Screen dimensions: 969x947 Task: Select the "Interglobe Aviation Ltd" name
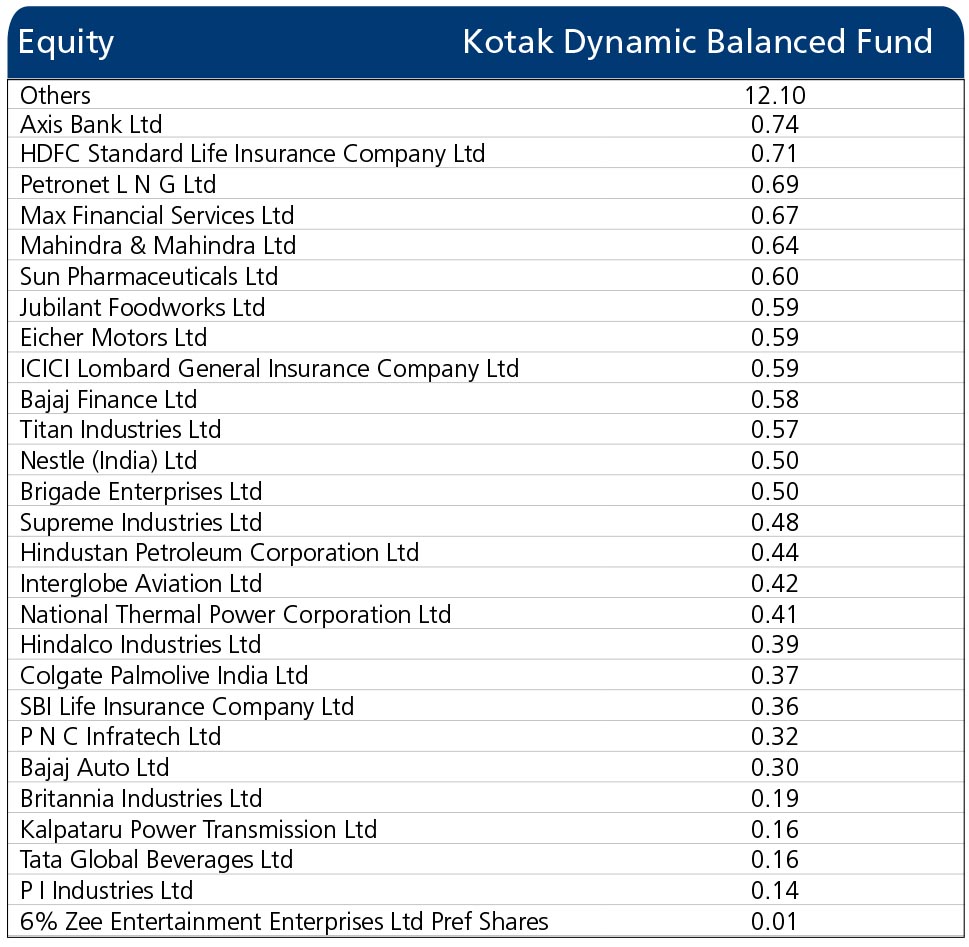pos(142,584)
